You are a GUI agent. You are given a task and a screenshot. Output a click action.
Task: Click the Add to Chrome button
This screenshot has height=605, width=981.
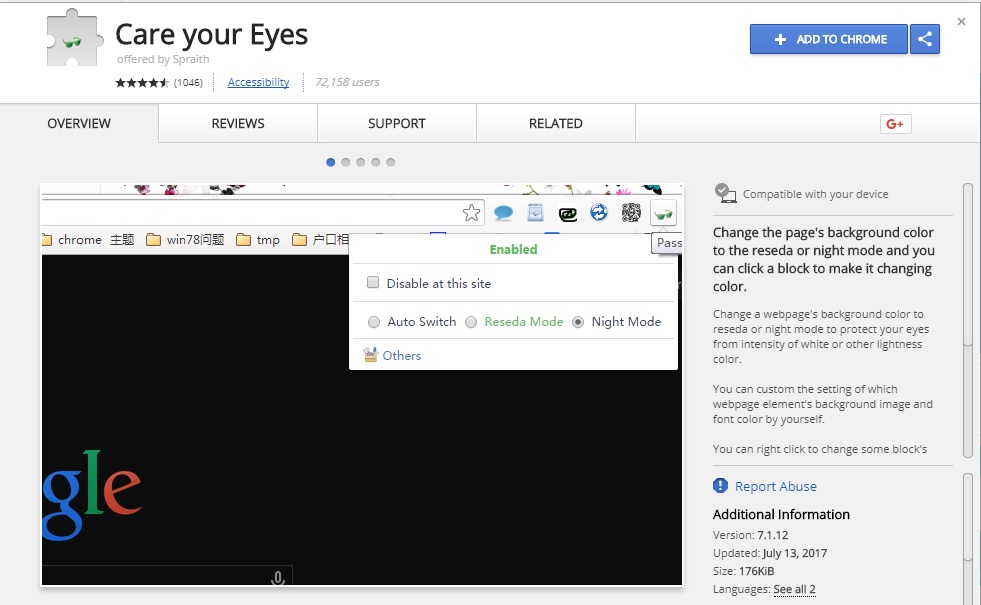829,39
